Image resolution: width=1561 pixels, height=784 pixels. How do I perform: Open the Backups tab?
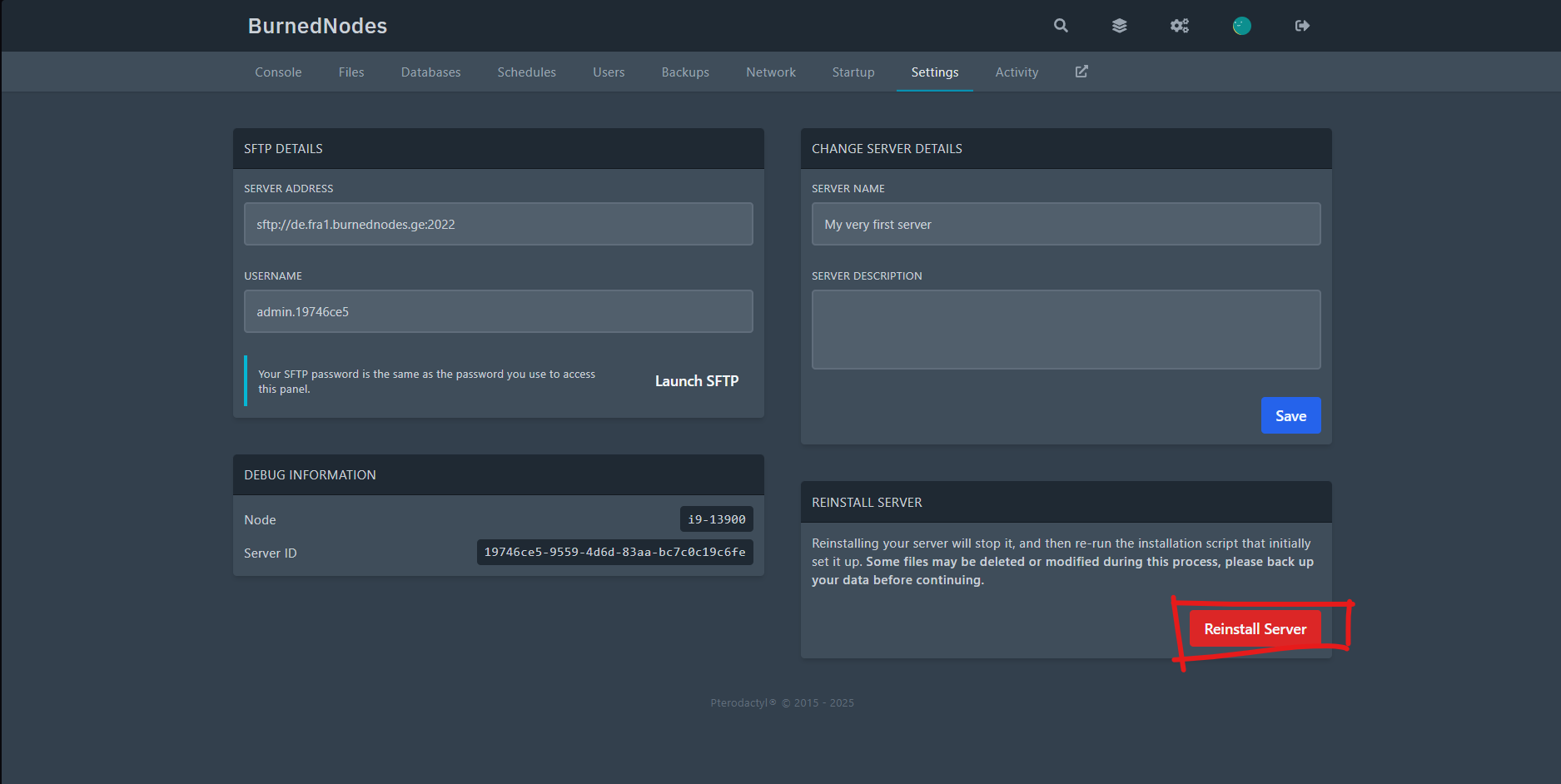click(685, 72)
